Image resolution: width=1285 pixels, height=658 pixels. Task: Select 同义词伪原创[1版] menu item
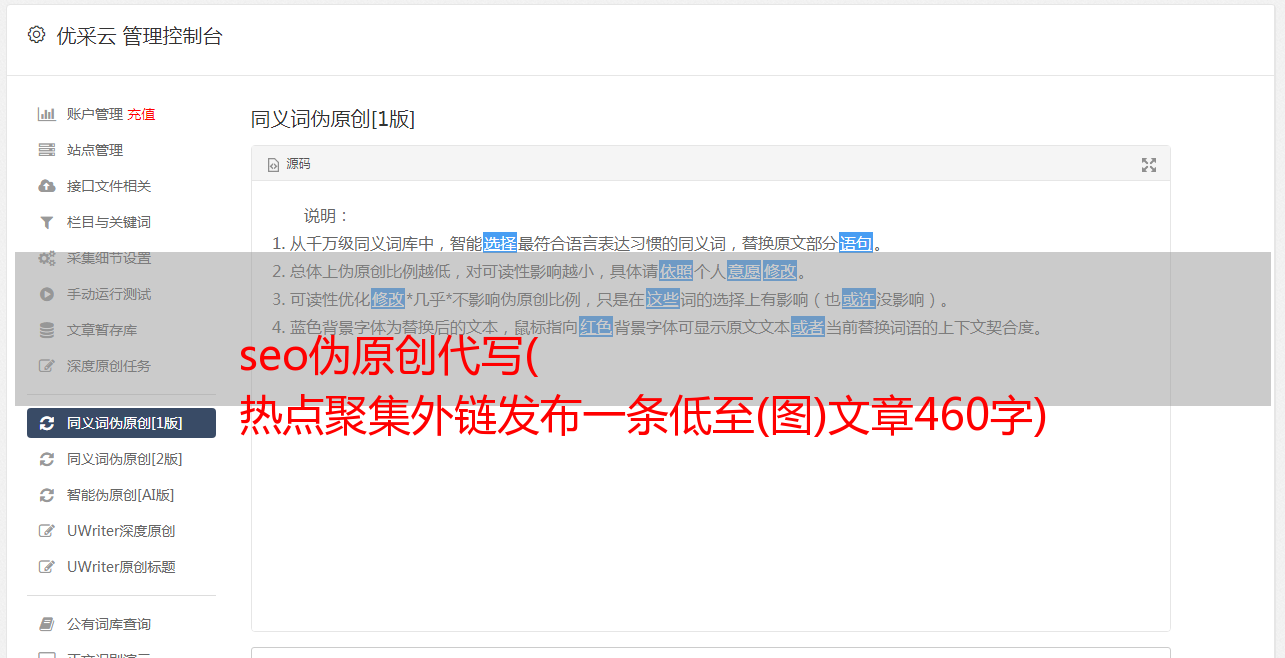(121, 423)
